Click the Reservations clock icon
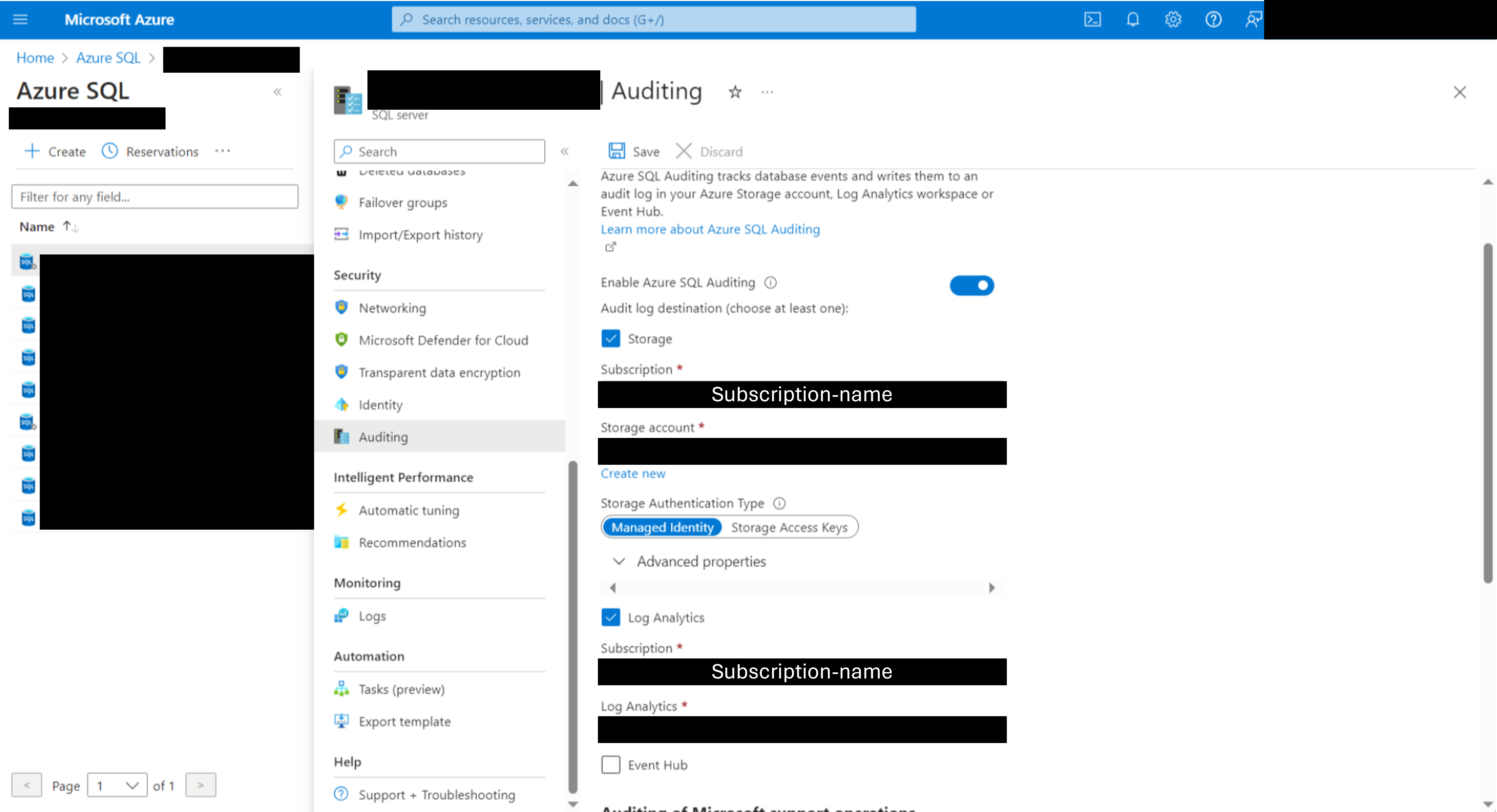 click(x=109, y=151)
